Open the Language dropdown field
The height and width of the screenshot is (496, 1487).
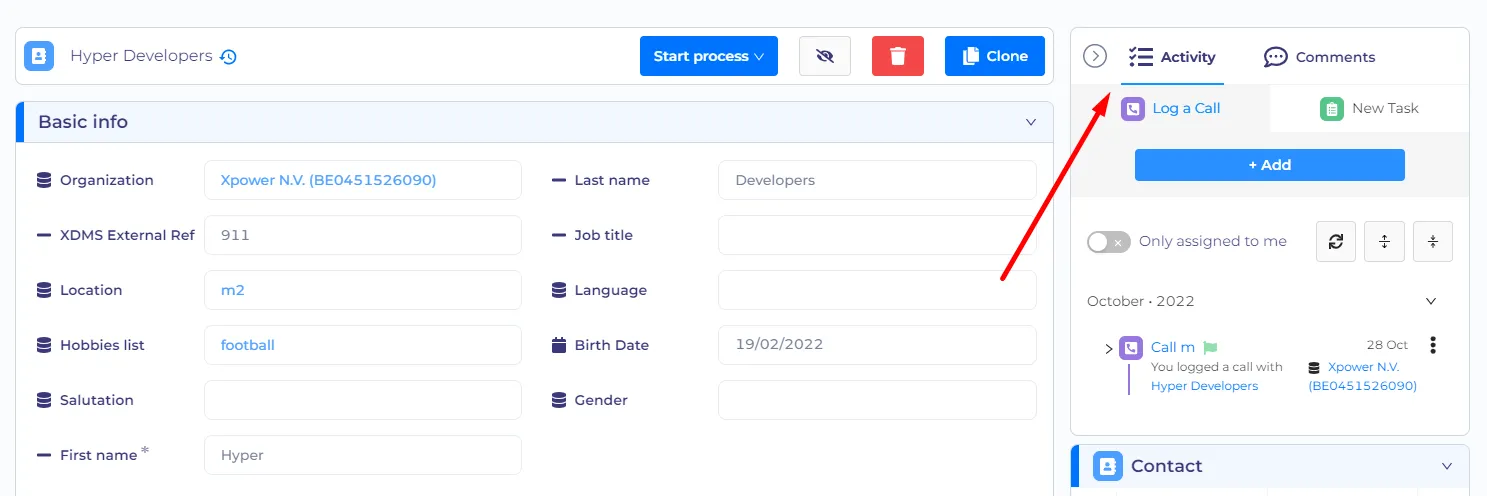877,290
